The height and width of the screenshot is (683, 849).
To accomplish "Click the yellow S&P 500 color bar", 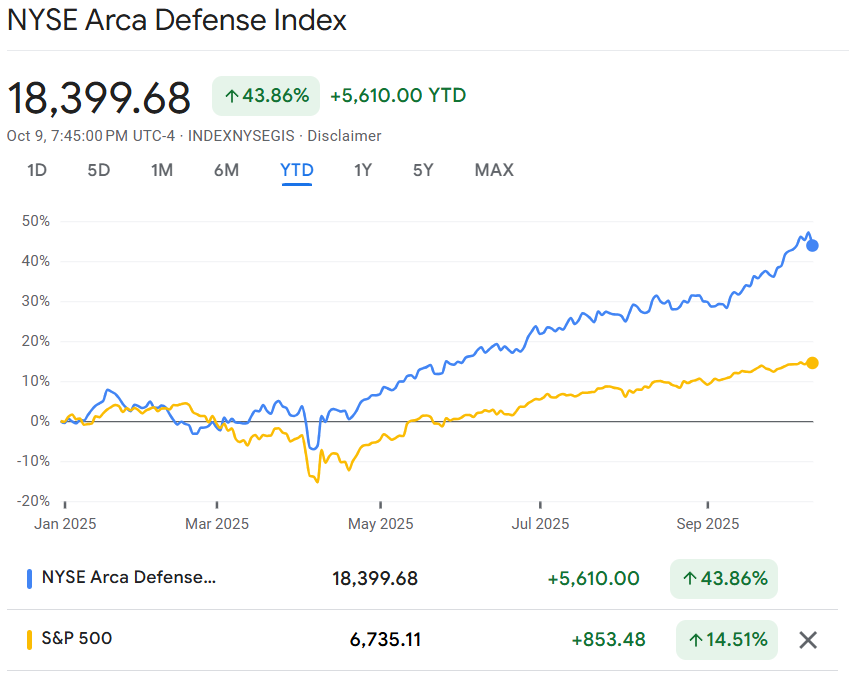I will point(30,638).
